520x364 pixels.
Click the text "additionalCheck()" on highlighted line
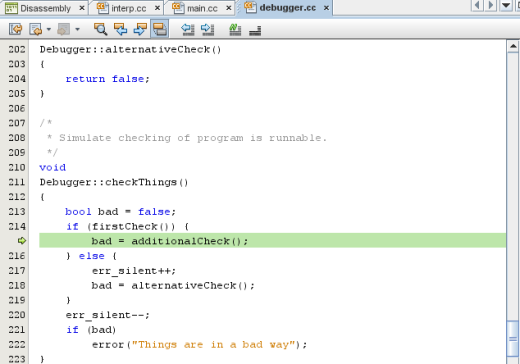(x=186, y=241)
